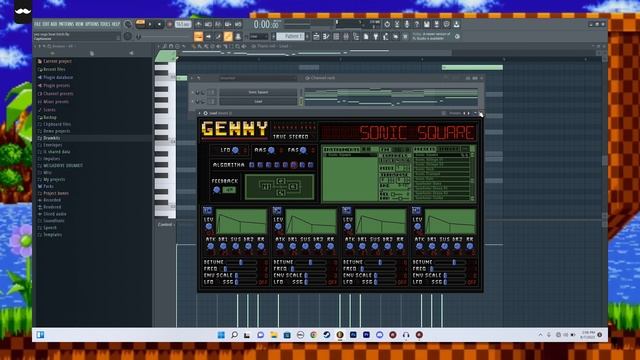Adjust operator 1 LEV knob

pyautogui.click(x=209, y=227)
